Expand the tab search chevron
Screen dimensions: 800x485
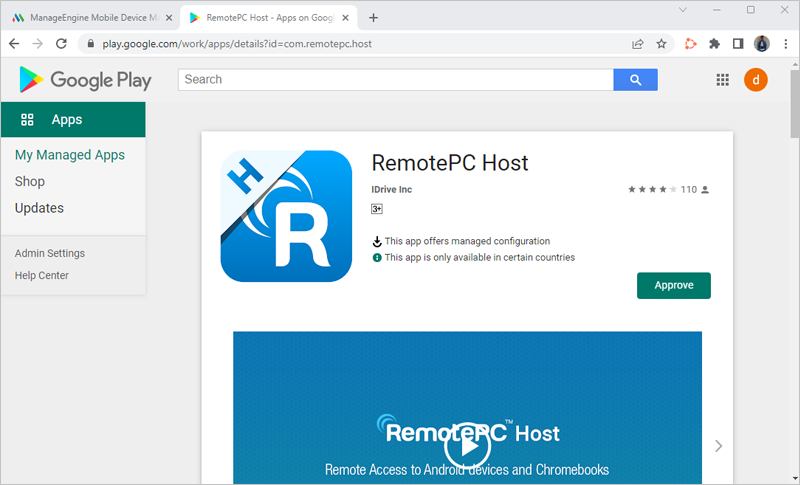682,10
